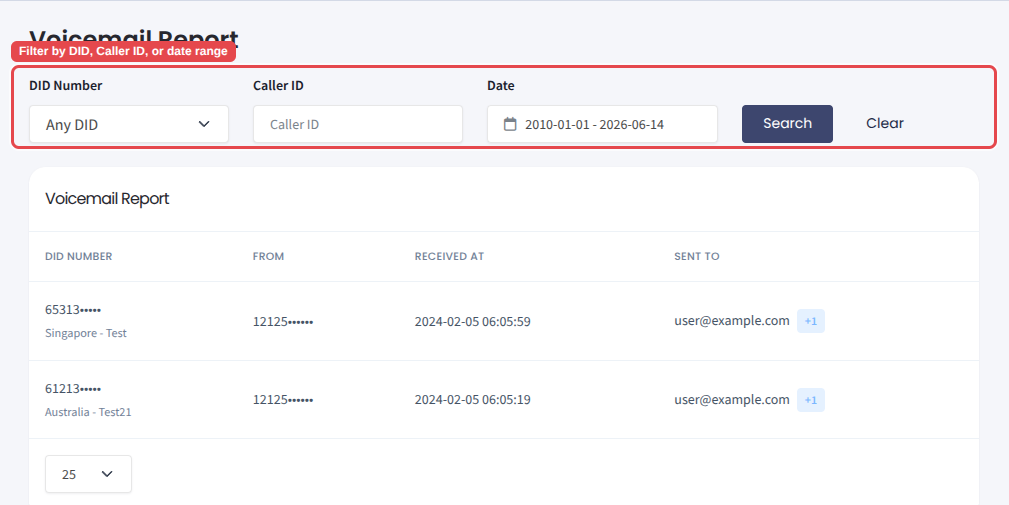Click the SENT TO column header
The height and width of the screenshot is (505, 1009).
tap(697, 256)
